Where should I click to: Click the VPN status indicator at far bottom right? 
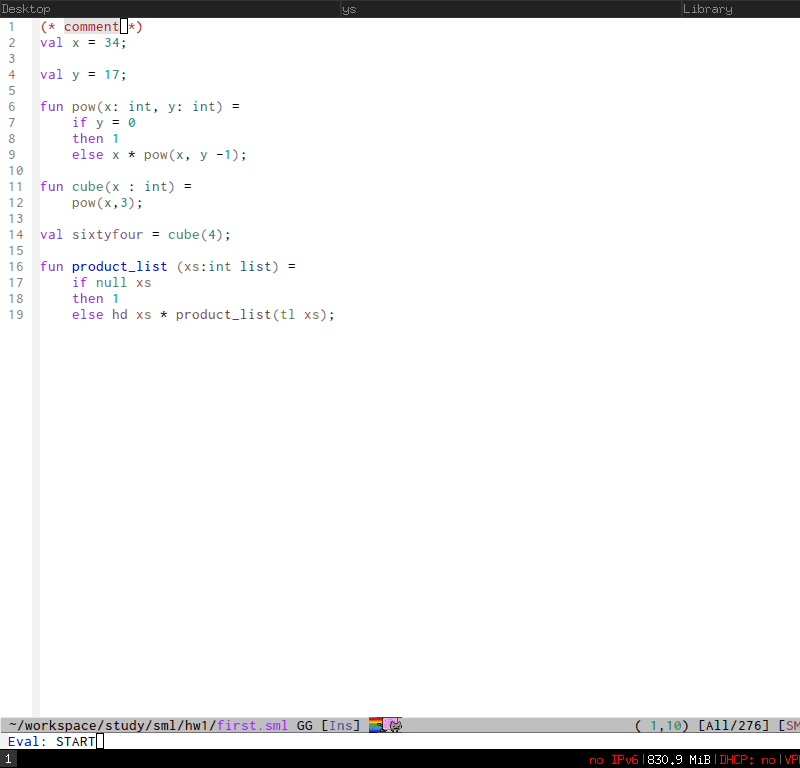[x=789, y=759]
